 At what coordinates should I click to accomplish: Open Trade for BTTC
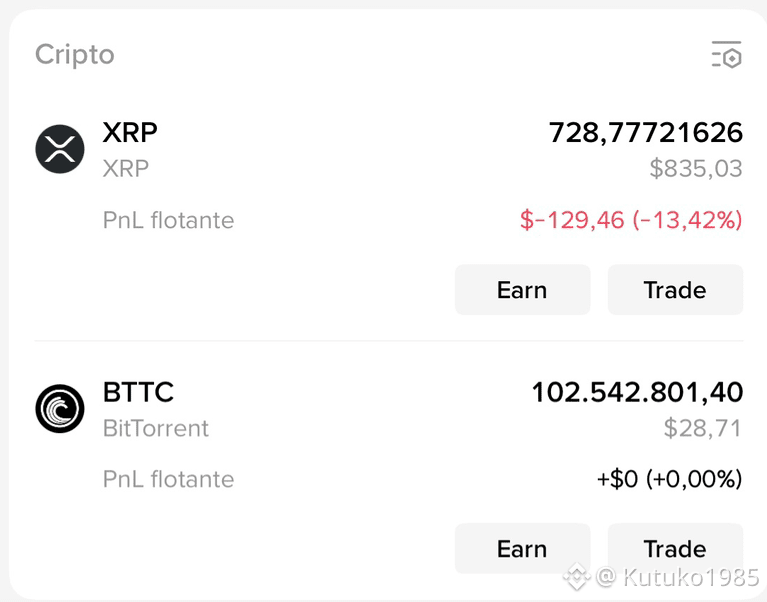tap(675, 549)
